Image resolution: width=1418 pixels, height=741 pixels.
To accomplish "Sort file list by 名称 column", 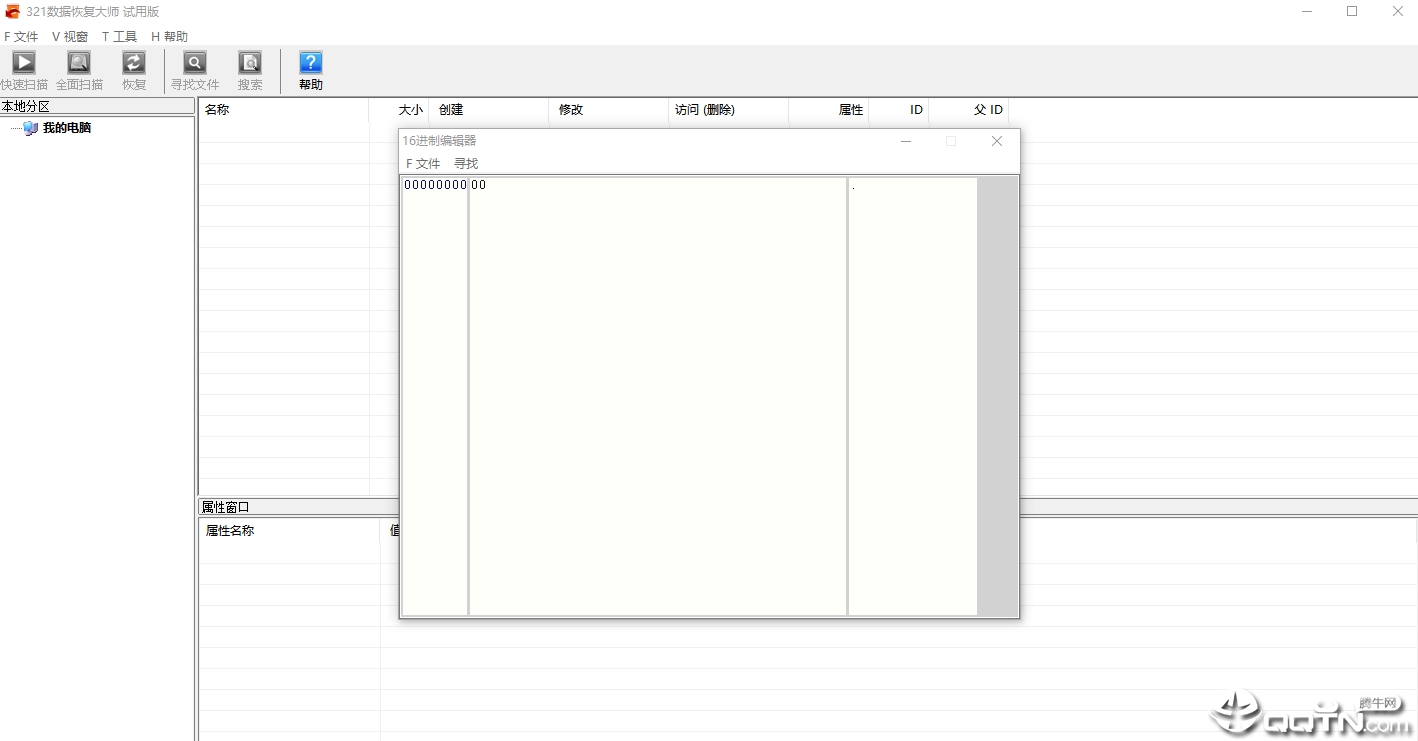I will (284, 110).
